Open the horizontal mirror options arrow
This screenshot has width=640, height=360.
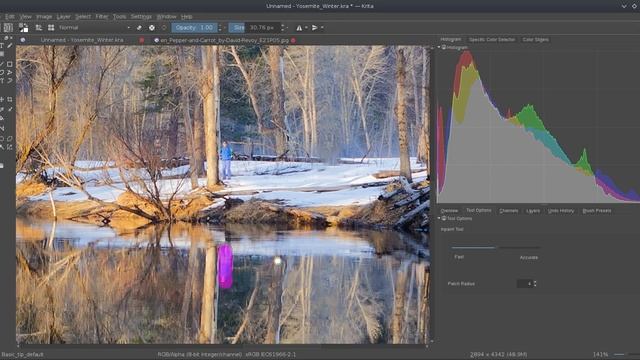(306, 28)
